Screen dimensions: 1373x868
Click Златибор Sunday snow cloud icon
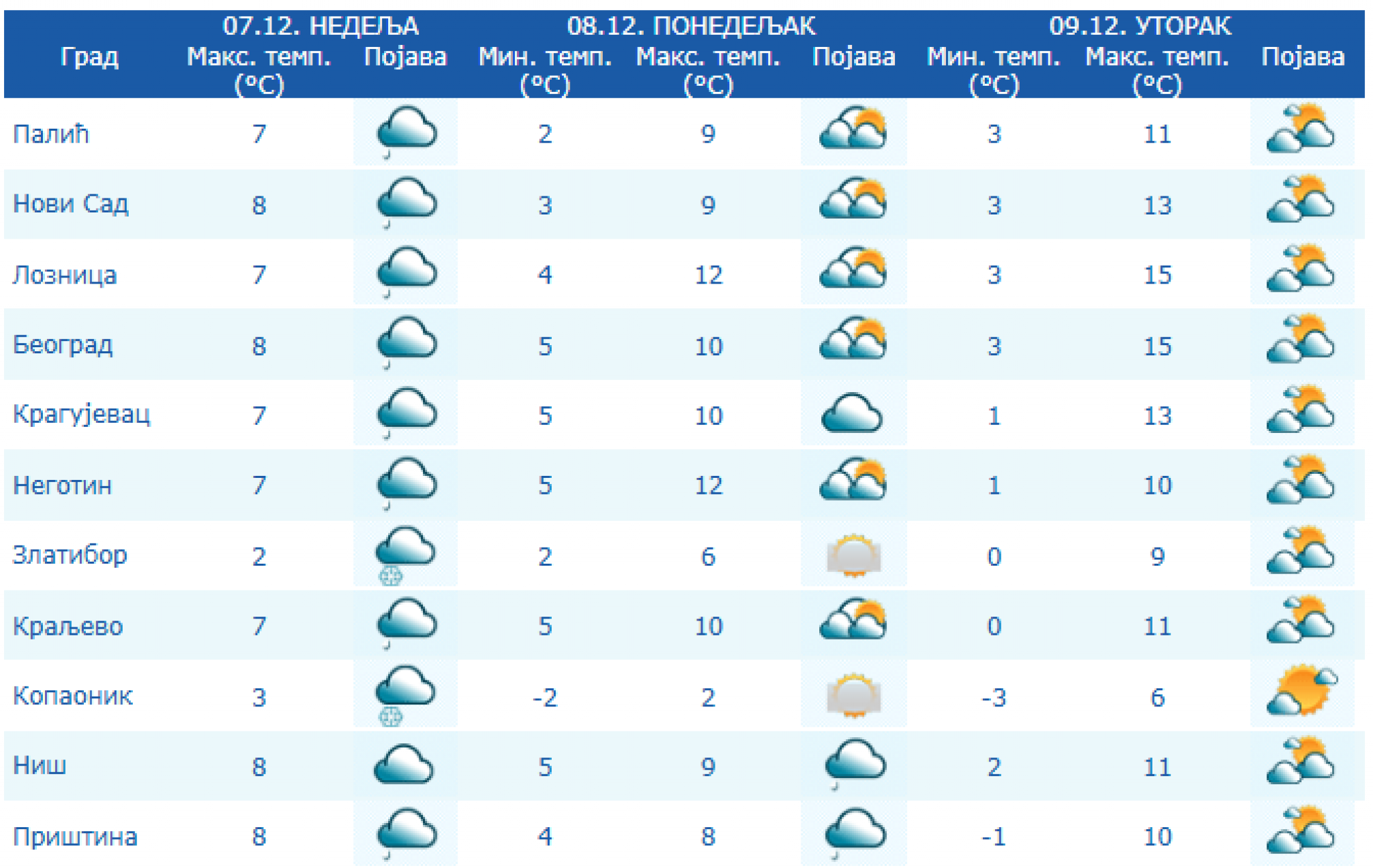click(x=405, y=552)
